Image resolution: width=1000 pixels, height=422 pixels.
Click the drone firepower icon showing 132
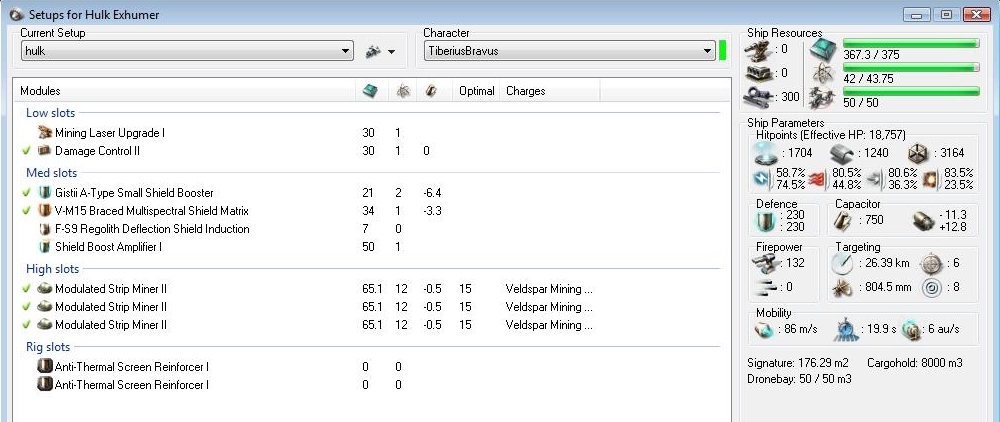765,263
